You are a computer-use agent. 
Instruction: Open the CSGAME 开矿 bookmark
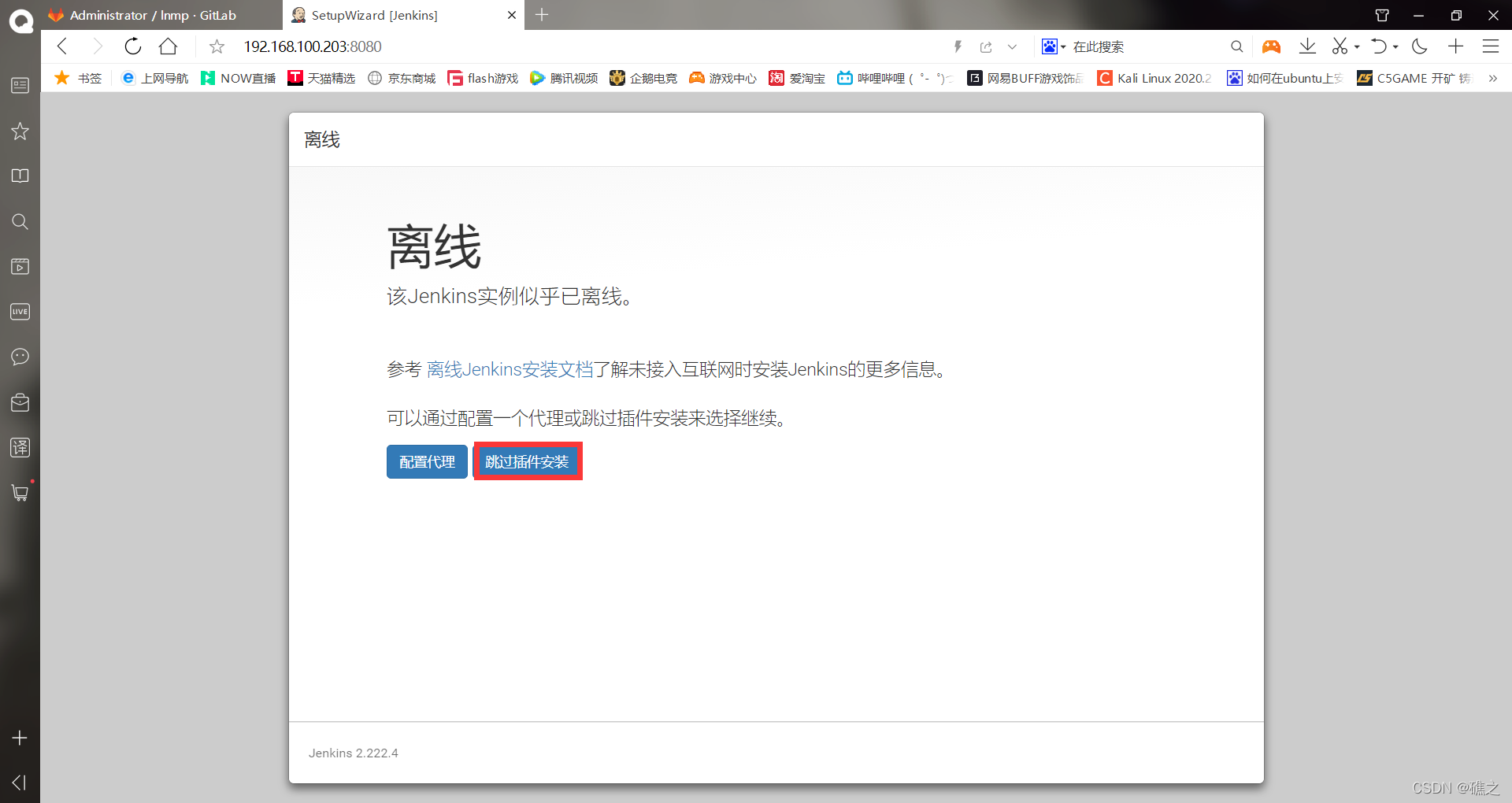pos(1414,78)
